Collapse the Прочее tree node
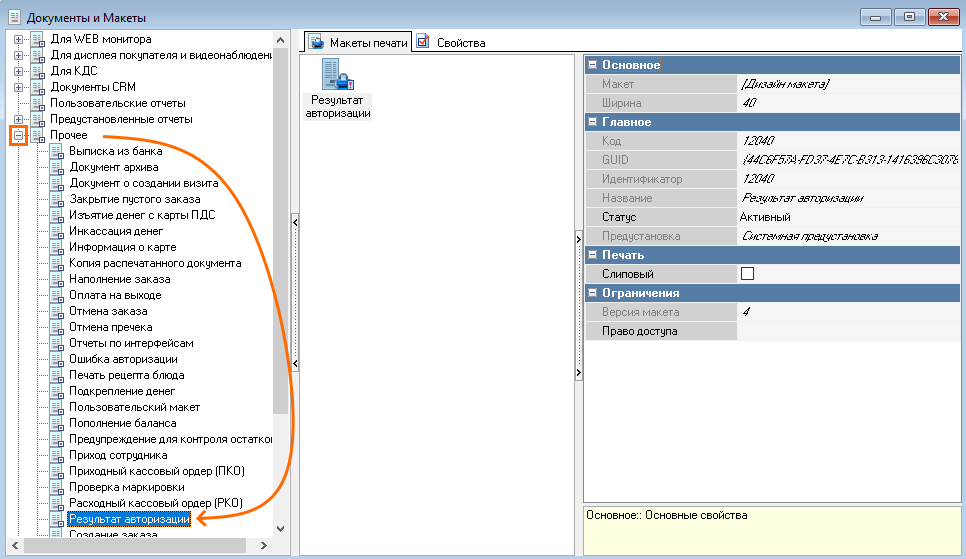This screenshot has width=966, height=559. 18,135
